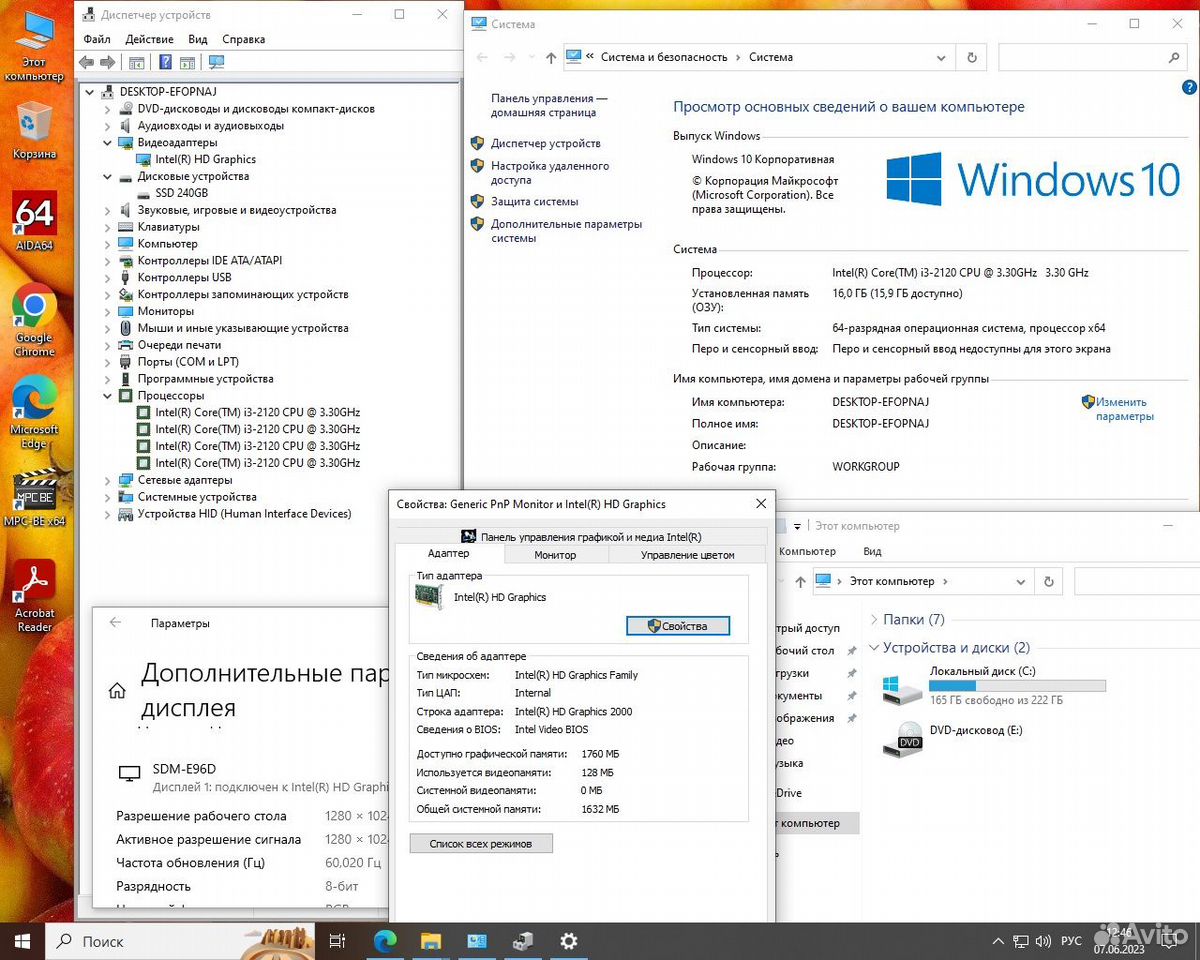Click the search field in System window

[x=1093, y=58]
